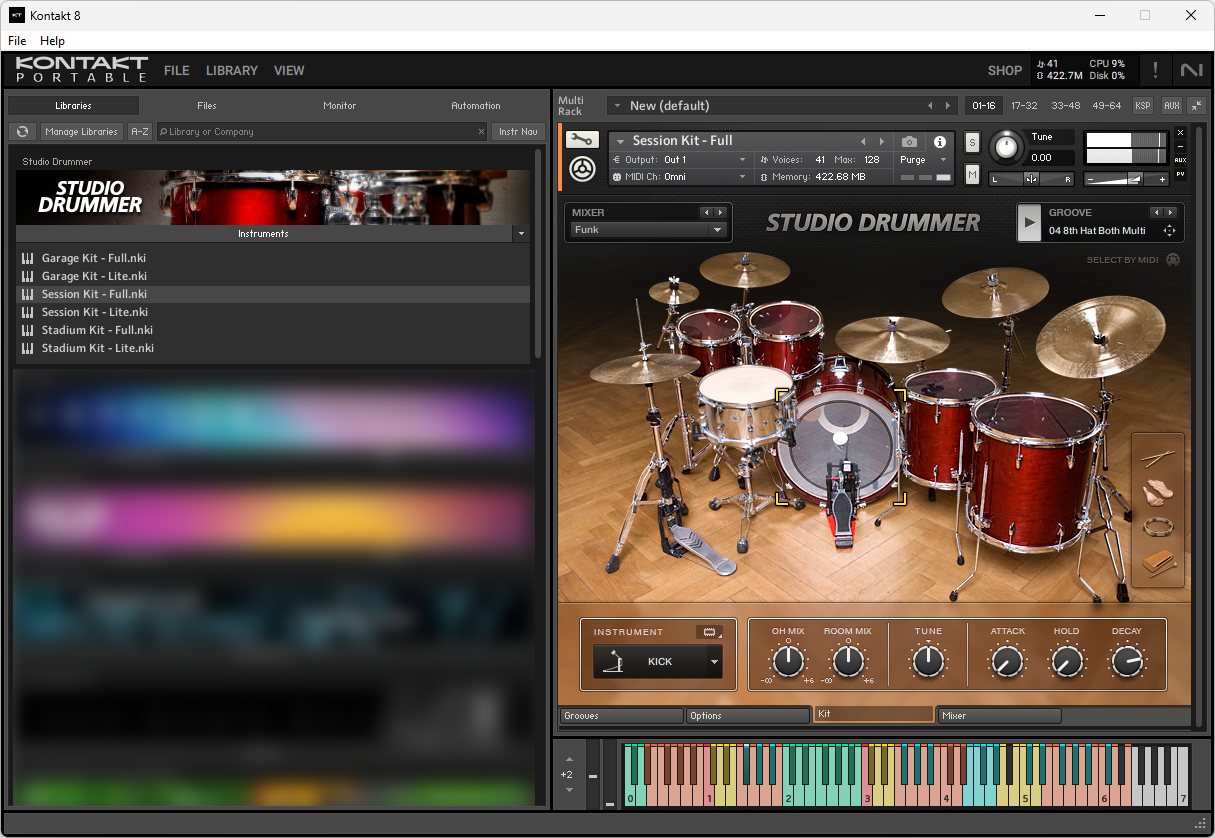Expand the Instruments dropdown arrow under library banner
The image size is (1215, 838).
tap(520, 234)
